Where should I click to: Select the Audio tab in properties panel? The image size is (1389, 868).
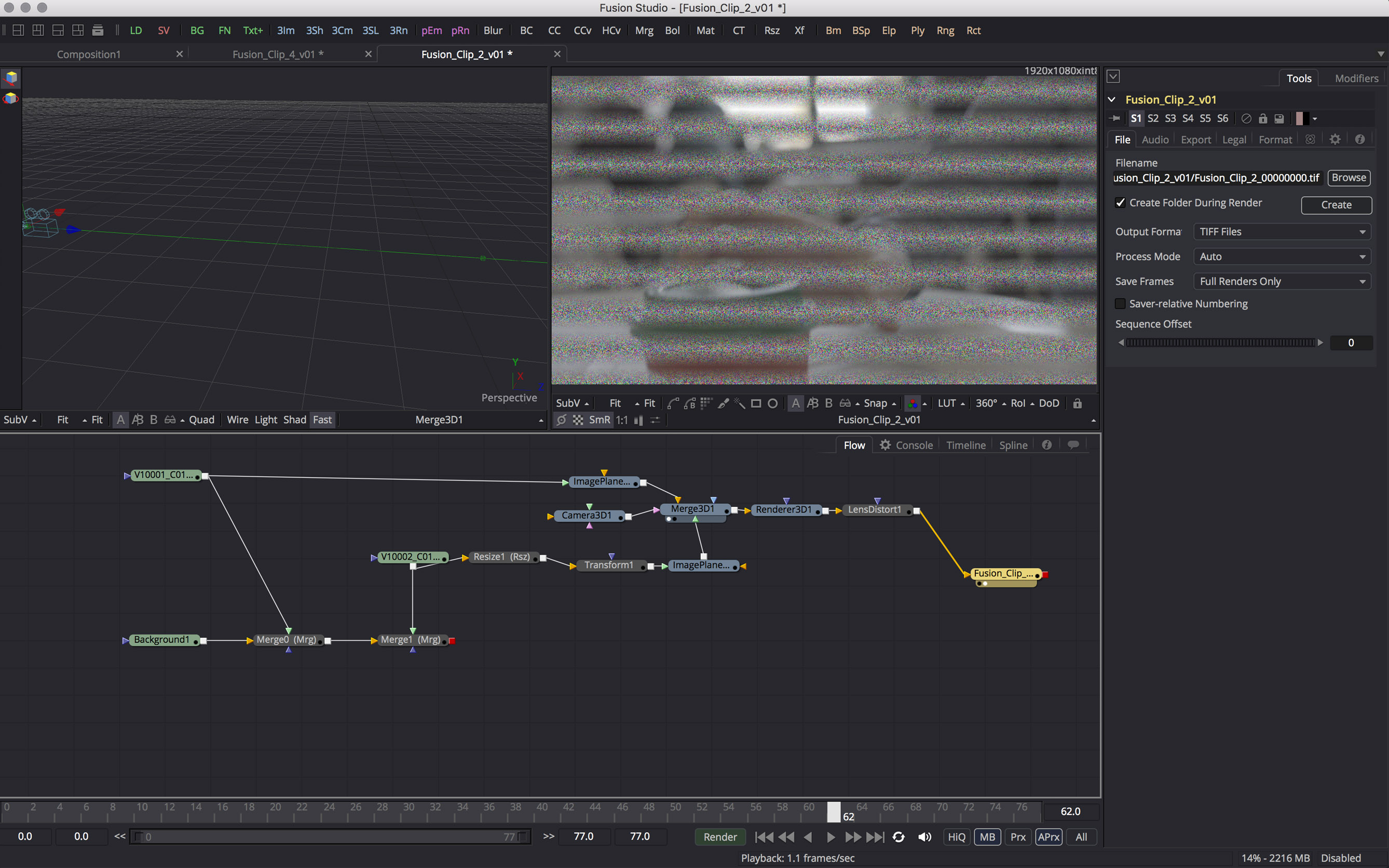(x=1155, y=139)
